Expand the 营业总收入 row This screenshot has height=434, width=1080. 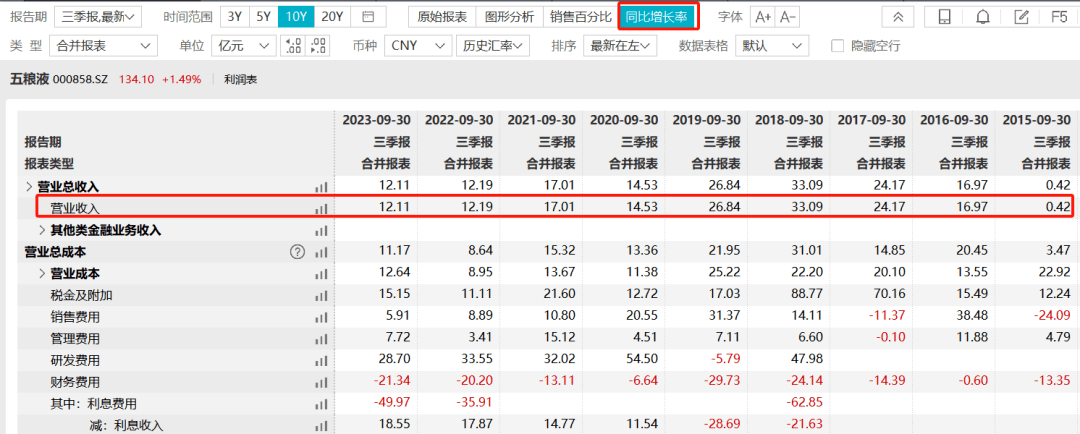click(29, 186)
